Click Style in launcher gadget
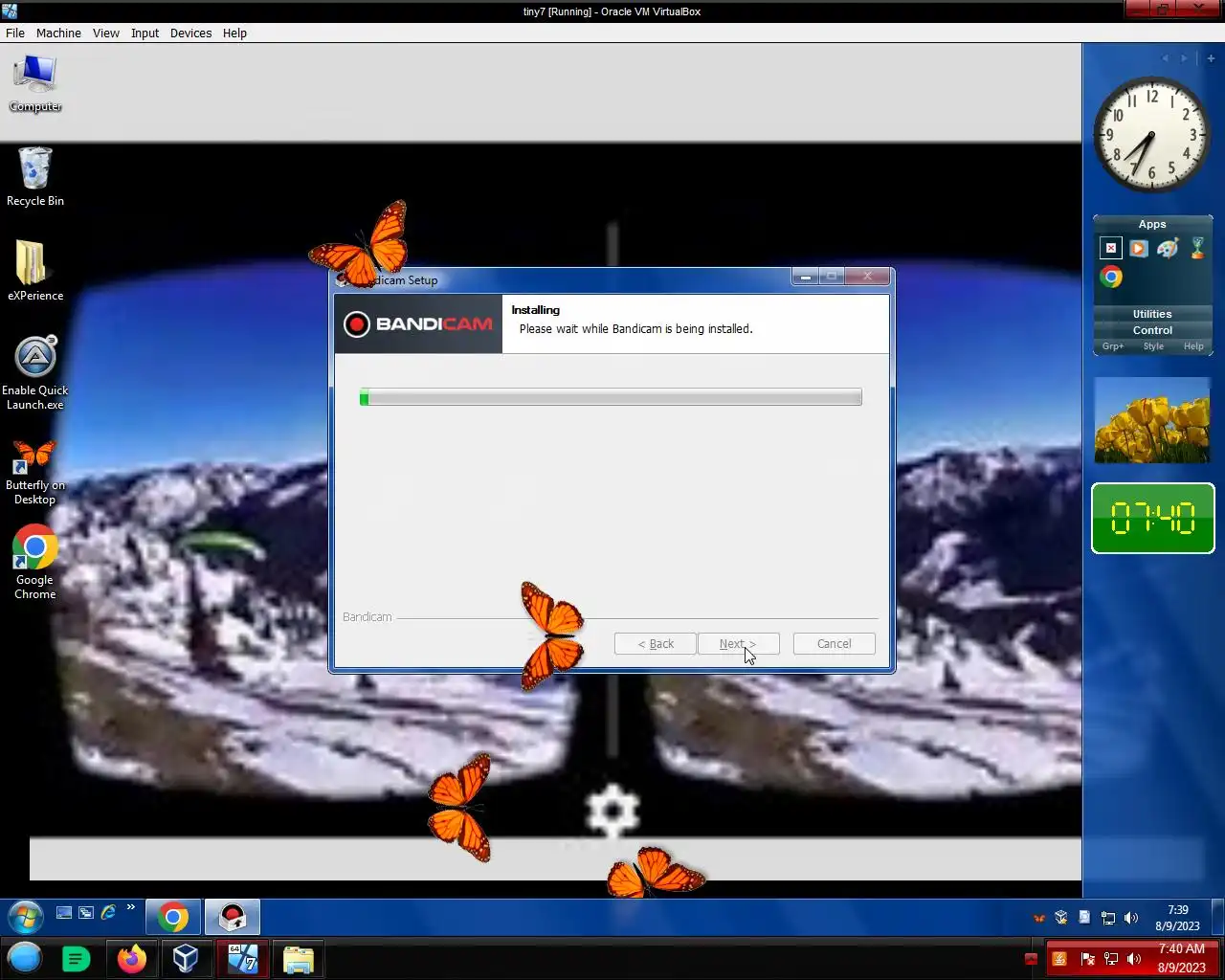Image resolution: width=1225 pixels, height=980 pixels. tap(1153, 346)
